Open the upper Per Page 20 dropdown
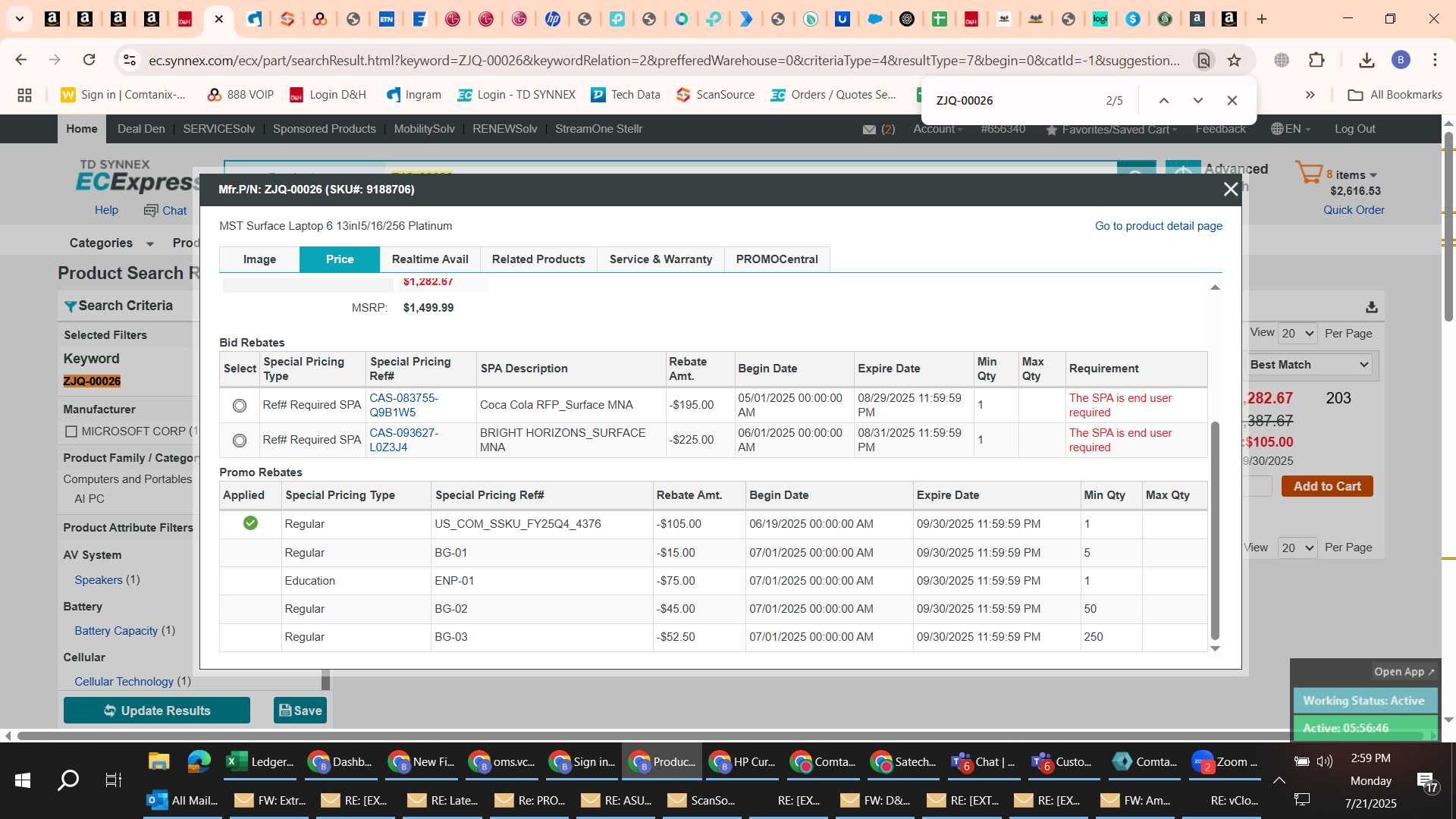 click(1298, 334)
